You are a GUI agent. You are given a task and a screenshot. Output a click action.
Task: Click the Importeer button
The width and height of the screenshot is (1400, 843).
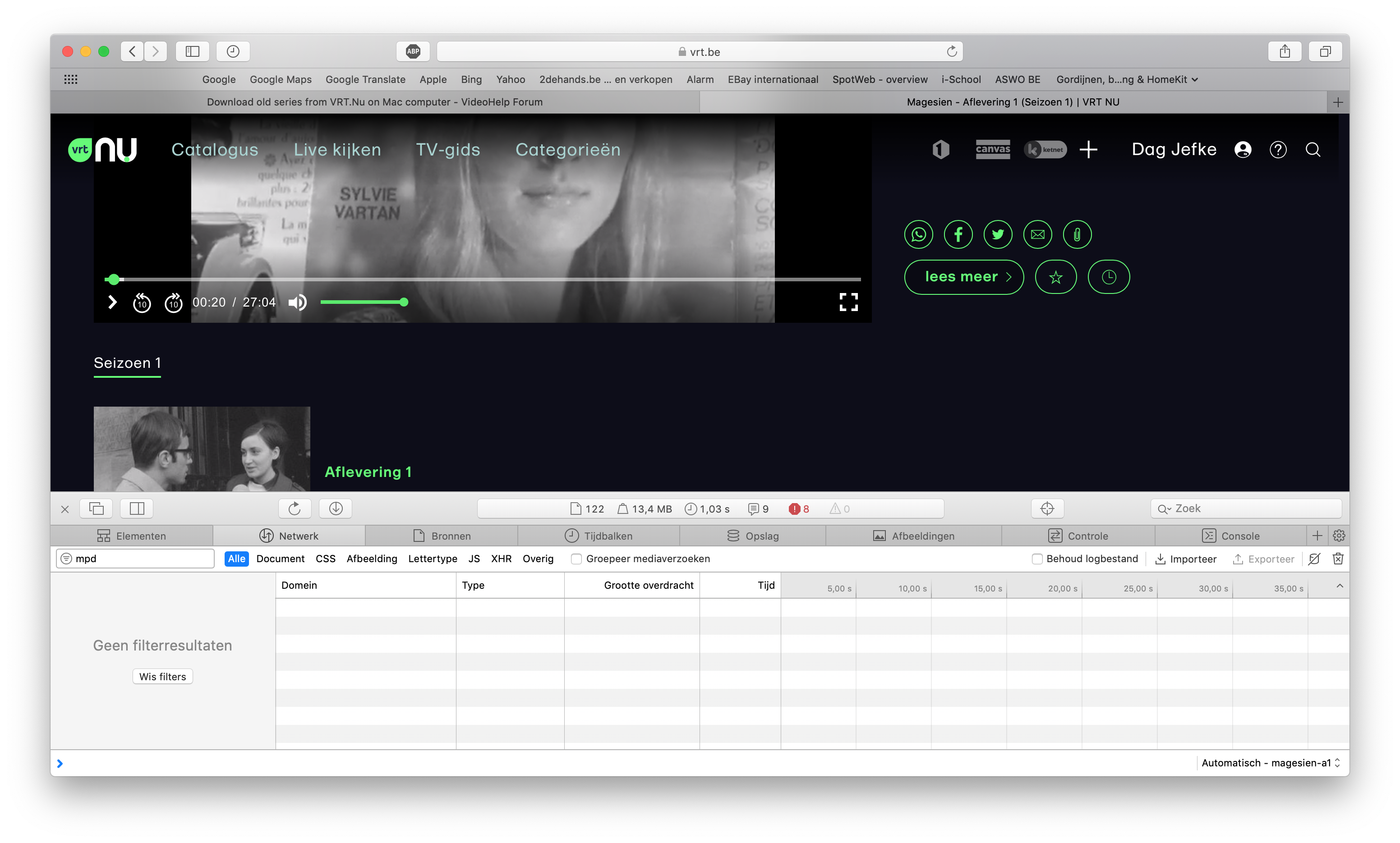1186,559
